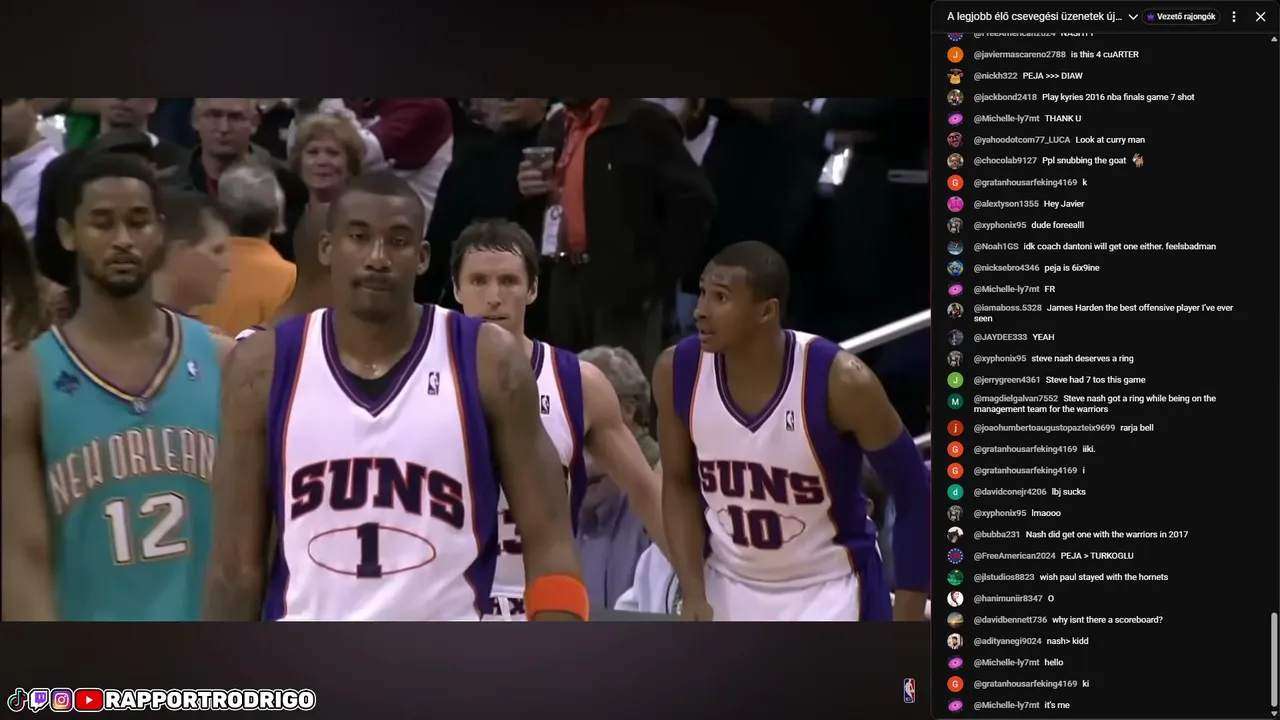Select the username @iamaboss.5328
Viewport: 1280px width, 720px height.
(1007, 308)
